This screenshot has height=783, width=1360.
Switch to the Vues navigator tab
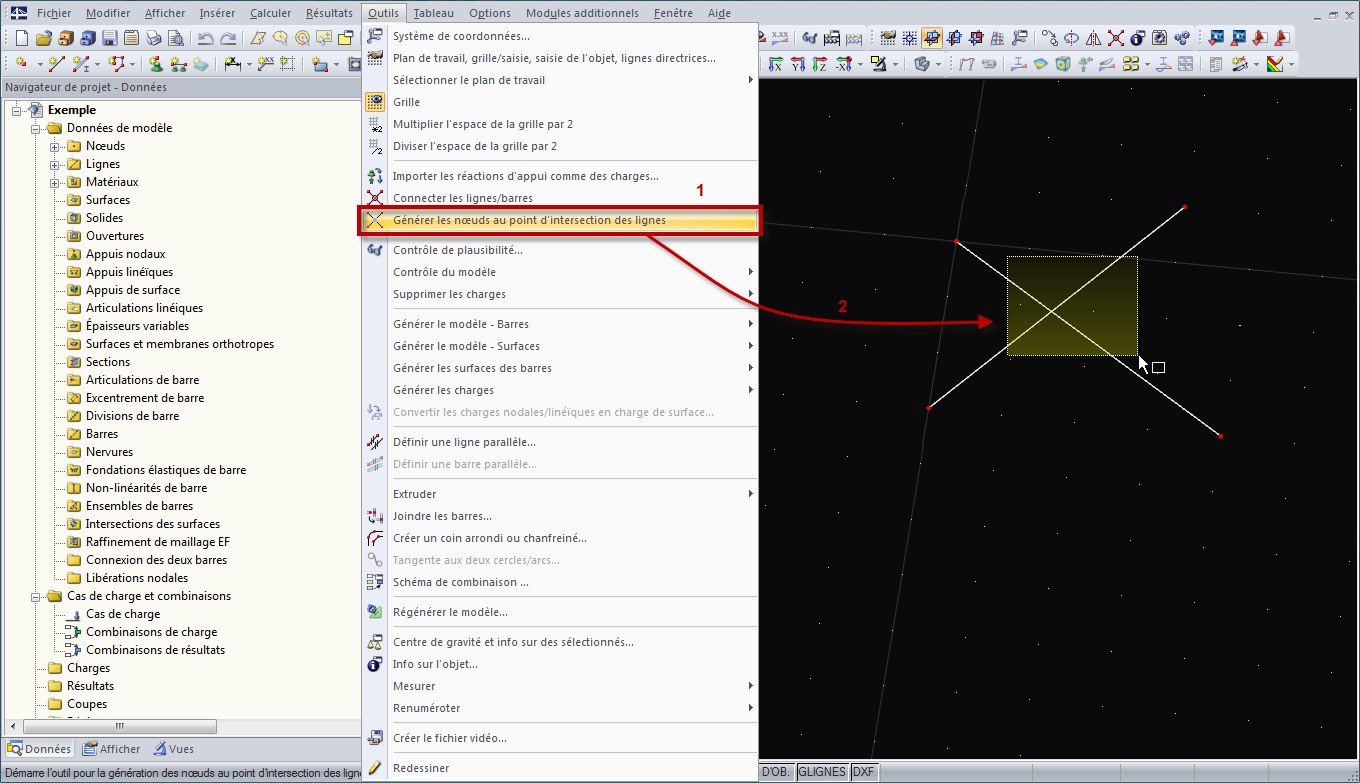pos(174,749)
